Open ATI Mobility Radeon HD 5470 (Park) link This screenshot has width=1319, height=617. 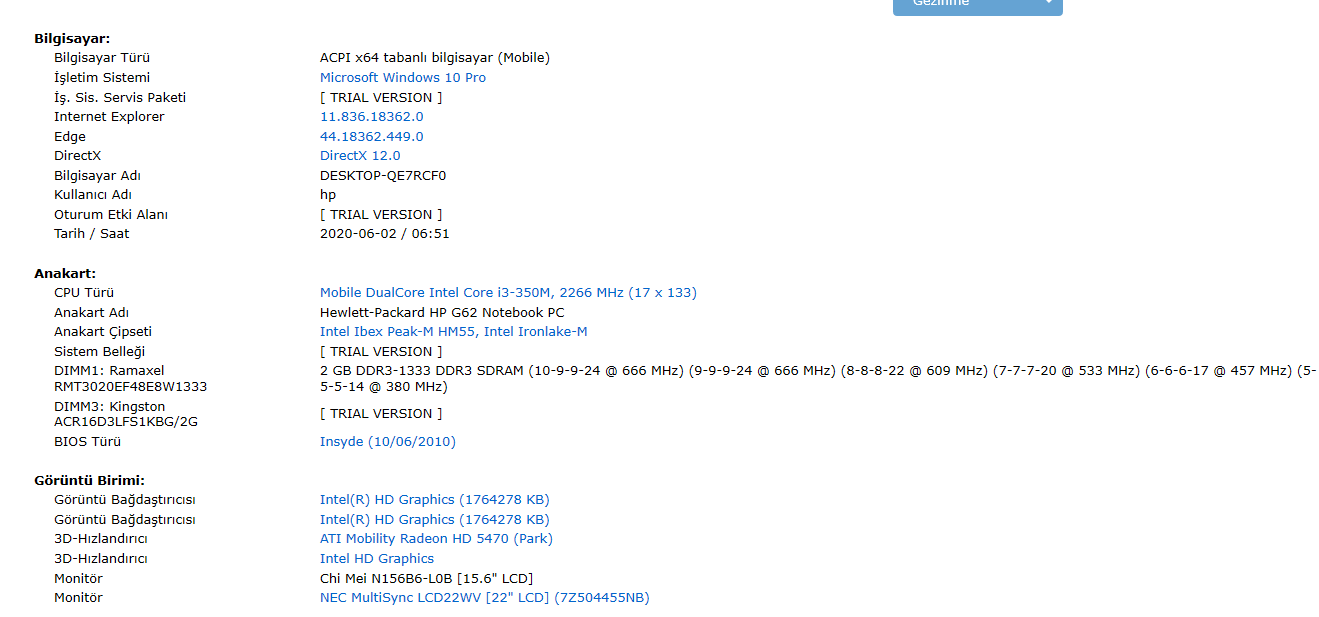(436, 538)
